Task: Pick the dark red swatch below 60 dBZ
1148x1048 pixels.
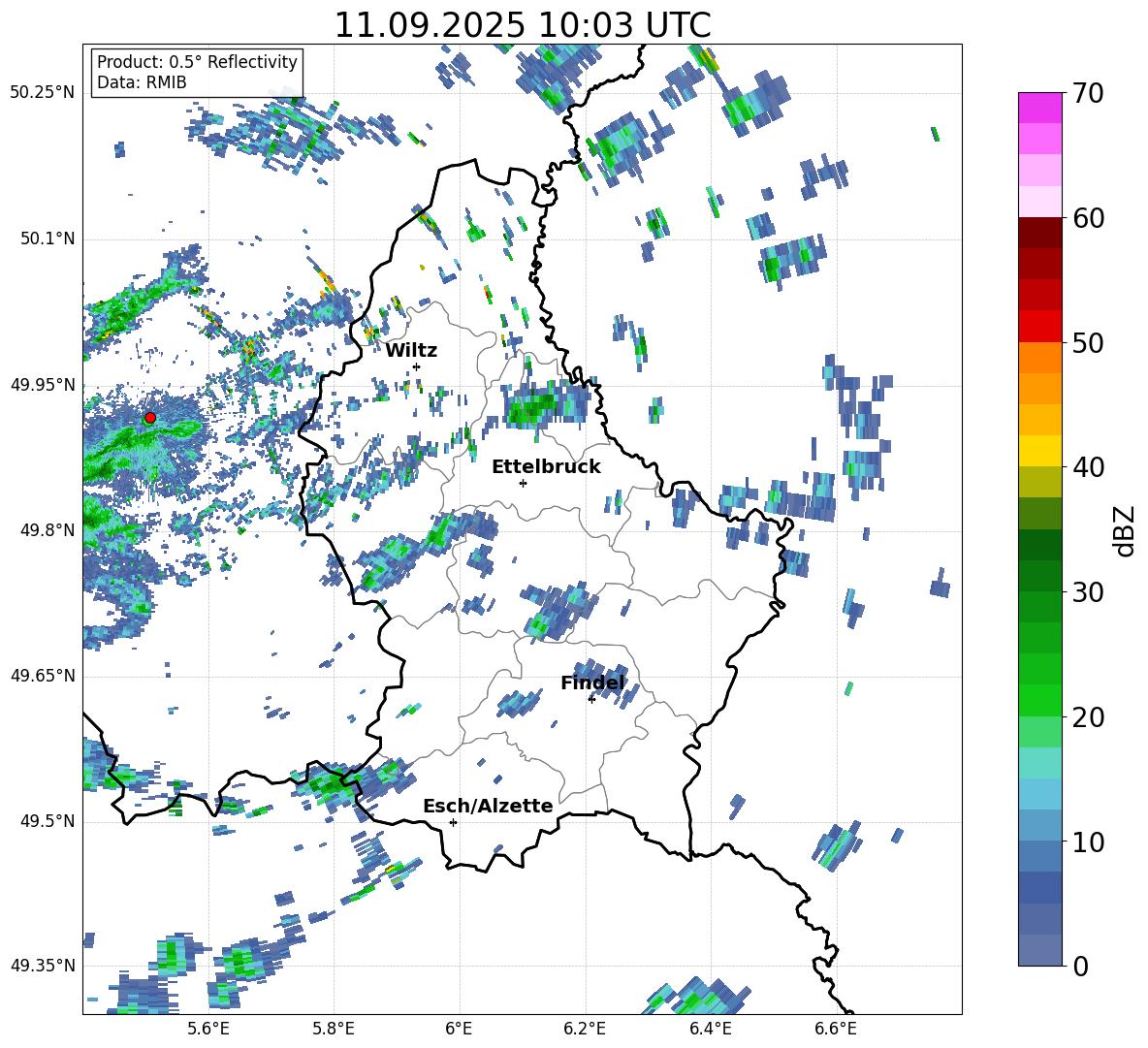Action: [x=1039, y=233]
